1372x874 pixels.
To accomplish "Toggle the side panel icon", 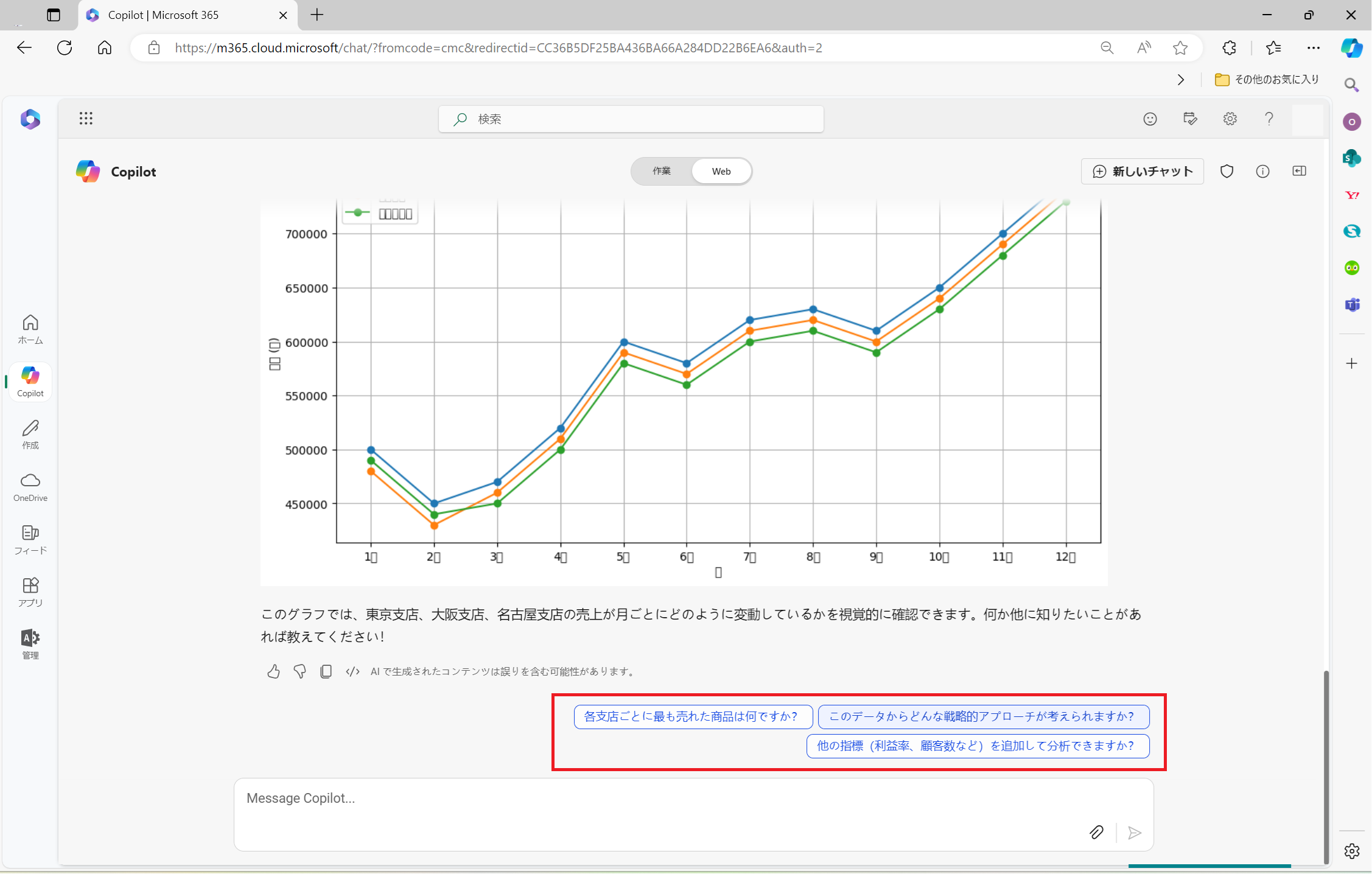I will click(1299, 171).
